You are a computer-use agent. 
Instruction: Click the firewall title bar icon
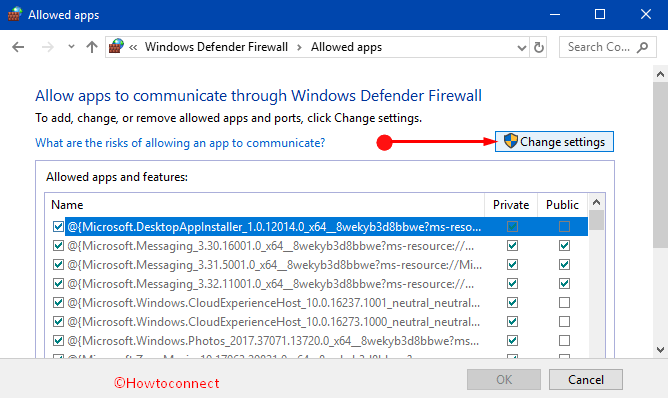pos(15,14)
